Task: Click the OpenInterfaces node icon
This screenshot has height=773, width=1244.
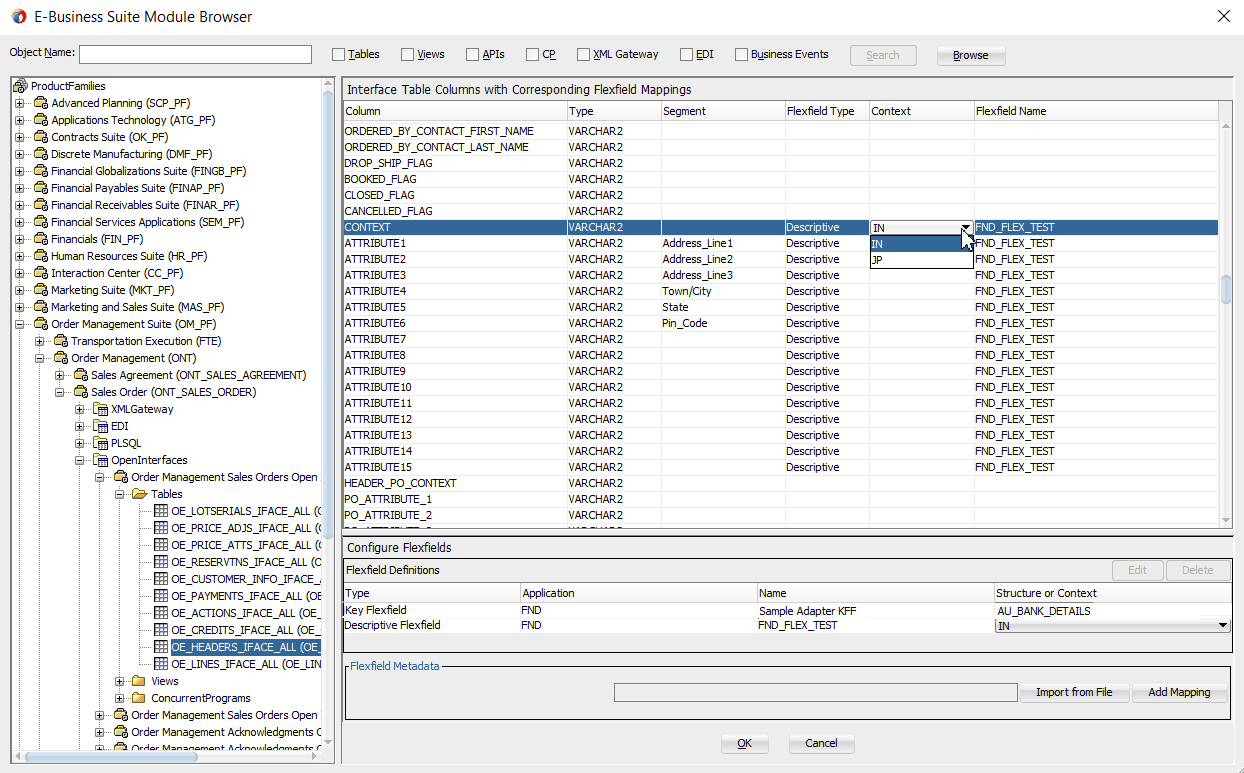Action: (x=101, y=460)
